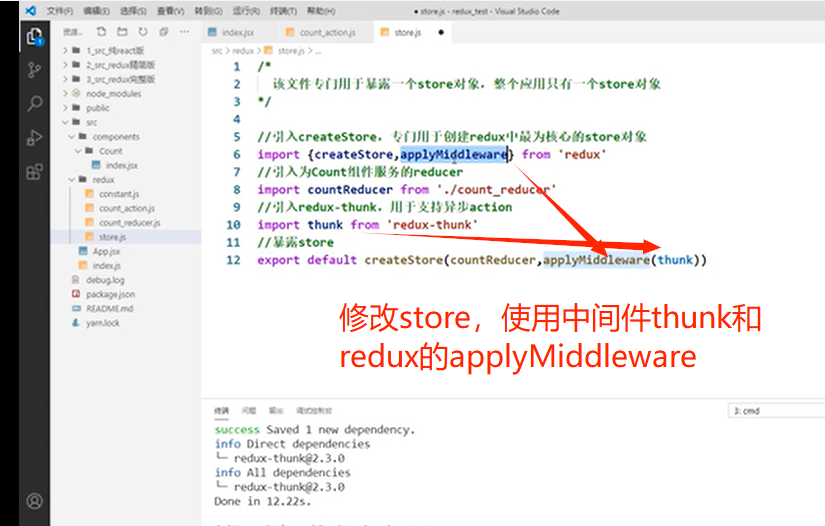
Task: Click 'createStore' in the line 6 import
Action: pos(354,154)
